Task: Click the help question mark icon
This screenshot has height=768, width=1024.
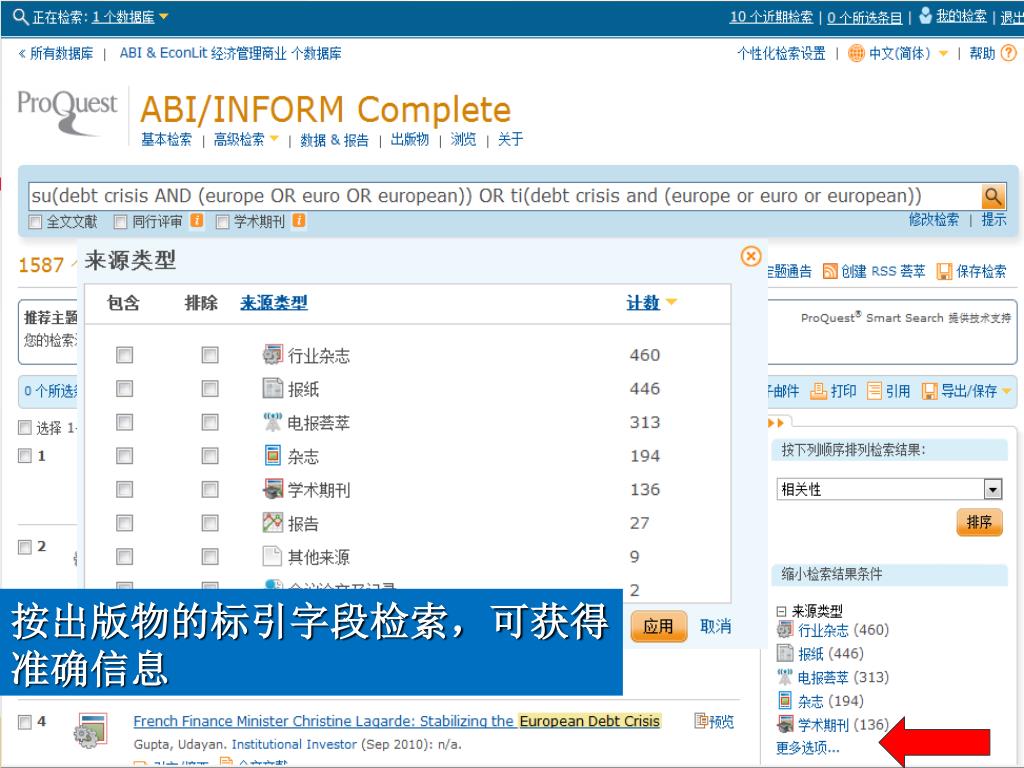Action: click(x=1008, y=53)
